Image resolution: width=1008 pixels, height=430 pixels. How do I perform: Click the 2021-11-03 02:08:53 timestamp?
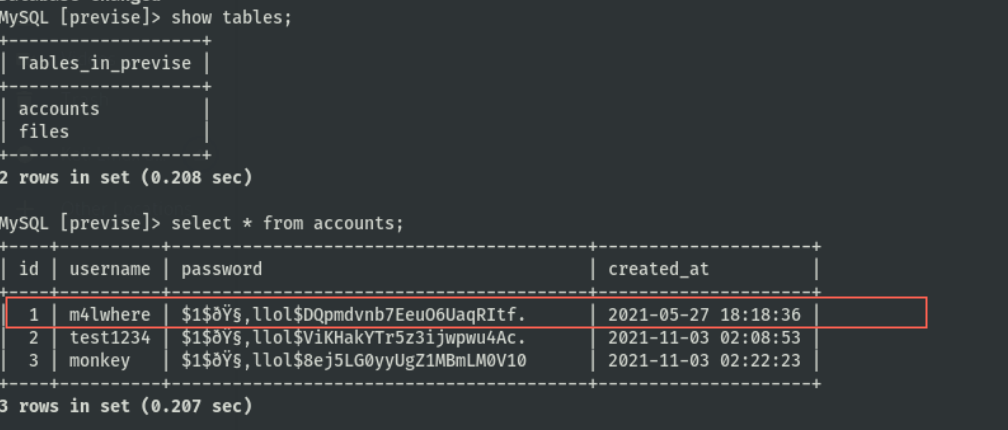pos(704,338)
